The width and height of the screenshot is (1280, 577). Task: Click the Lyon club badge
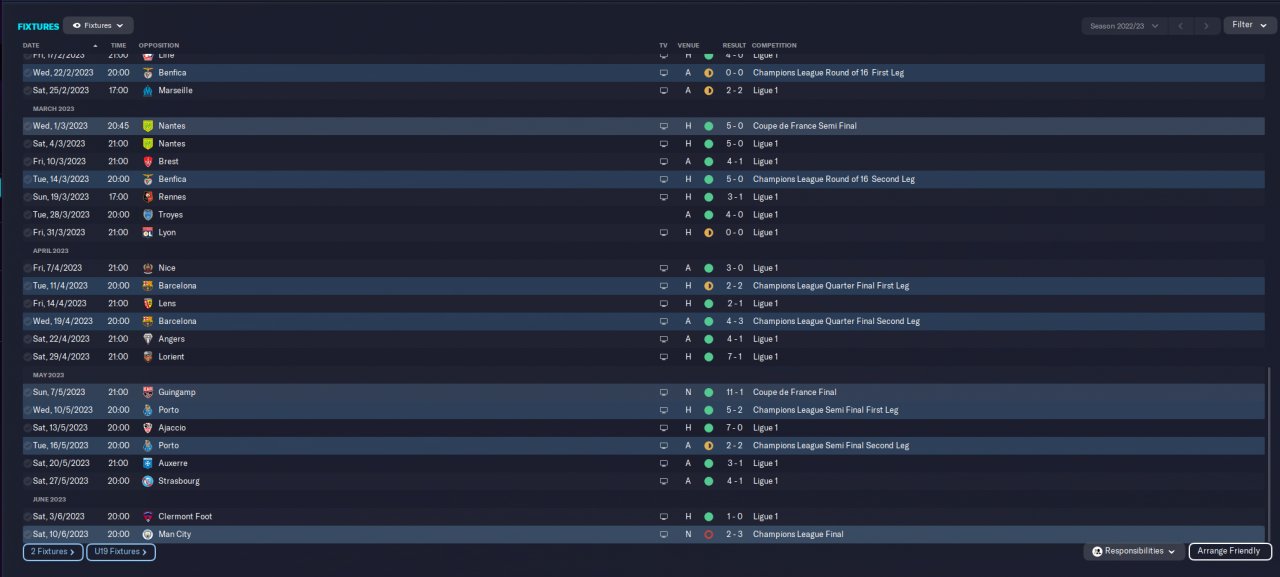click(148, 233)
